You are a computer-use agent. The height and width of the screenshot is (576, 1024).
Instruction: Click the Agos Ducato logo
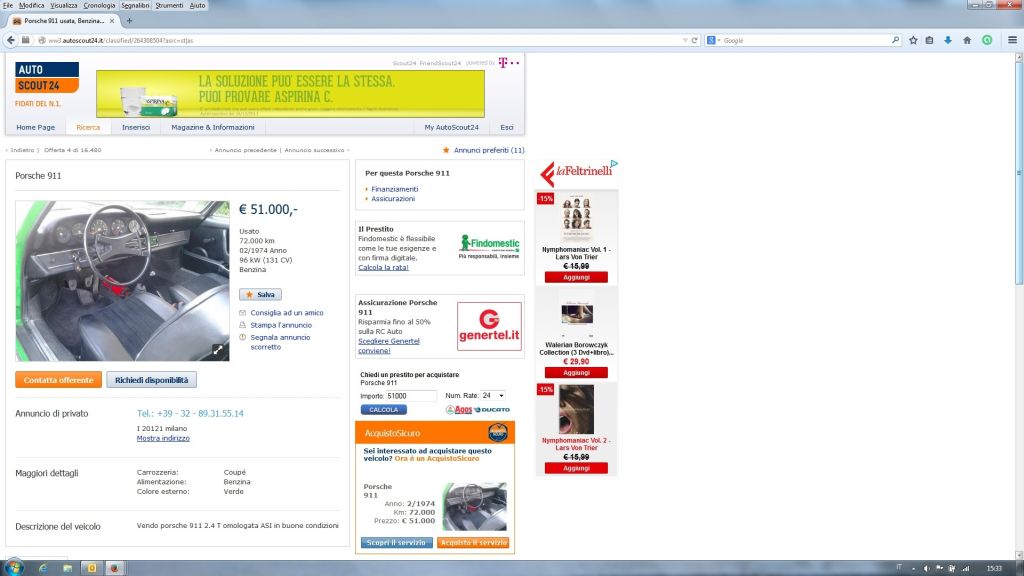[x=477, y=409]
